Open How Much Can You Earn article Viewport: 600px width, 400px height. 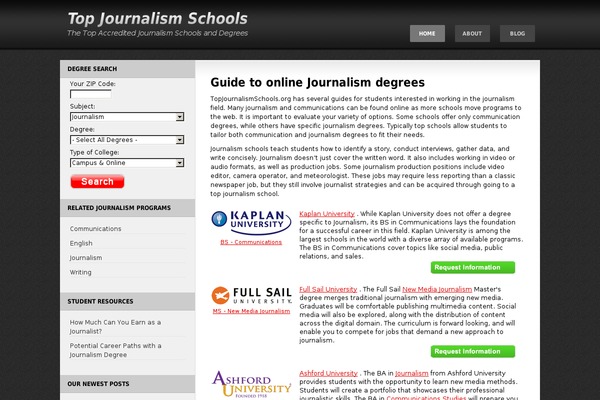coord(115,327)
